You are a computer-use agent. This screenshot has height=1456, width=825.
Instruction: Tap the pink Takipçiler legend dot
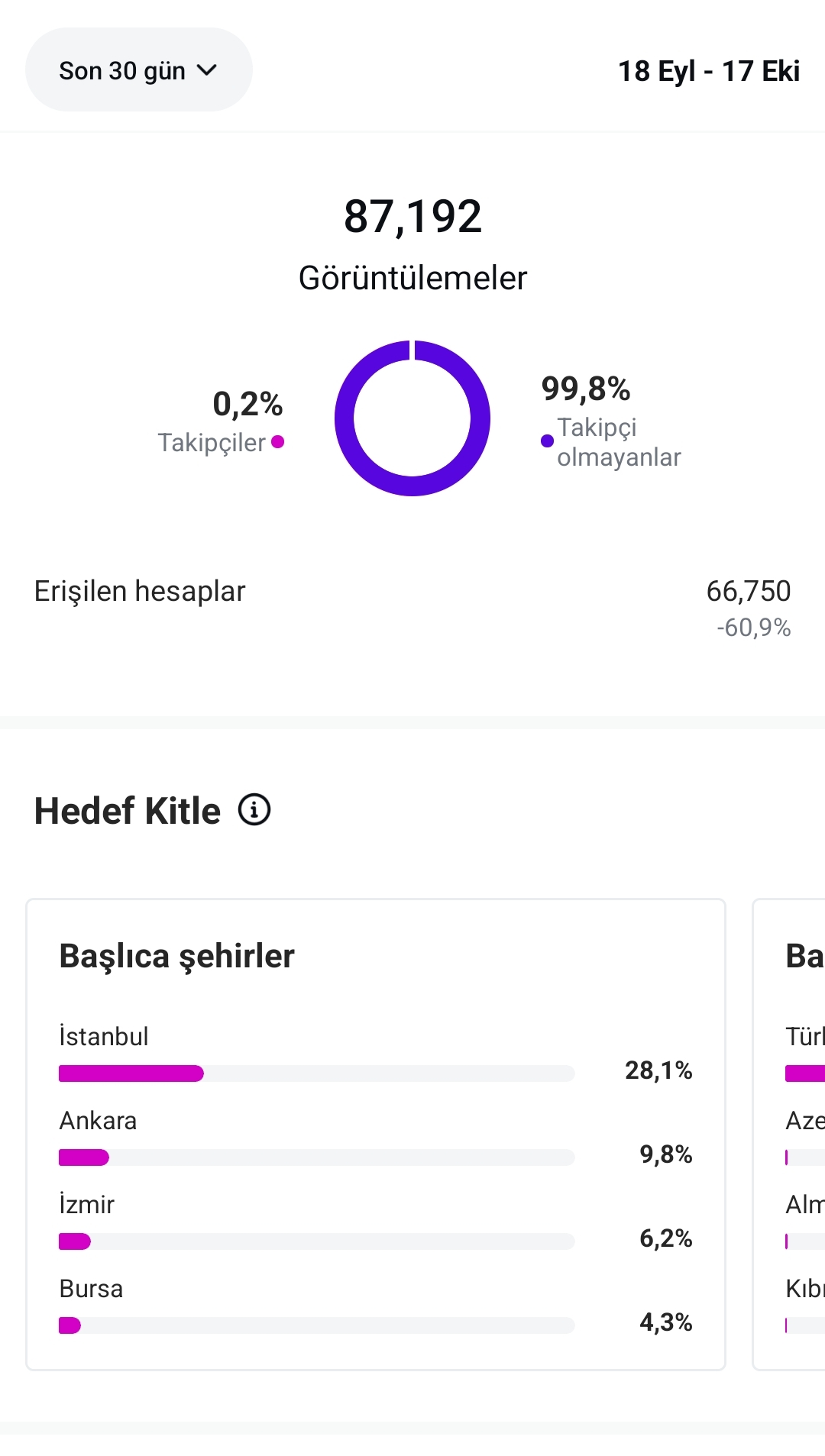coord(278,441)
